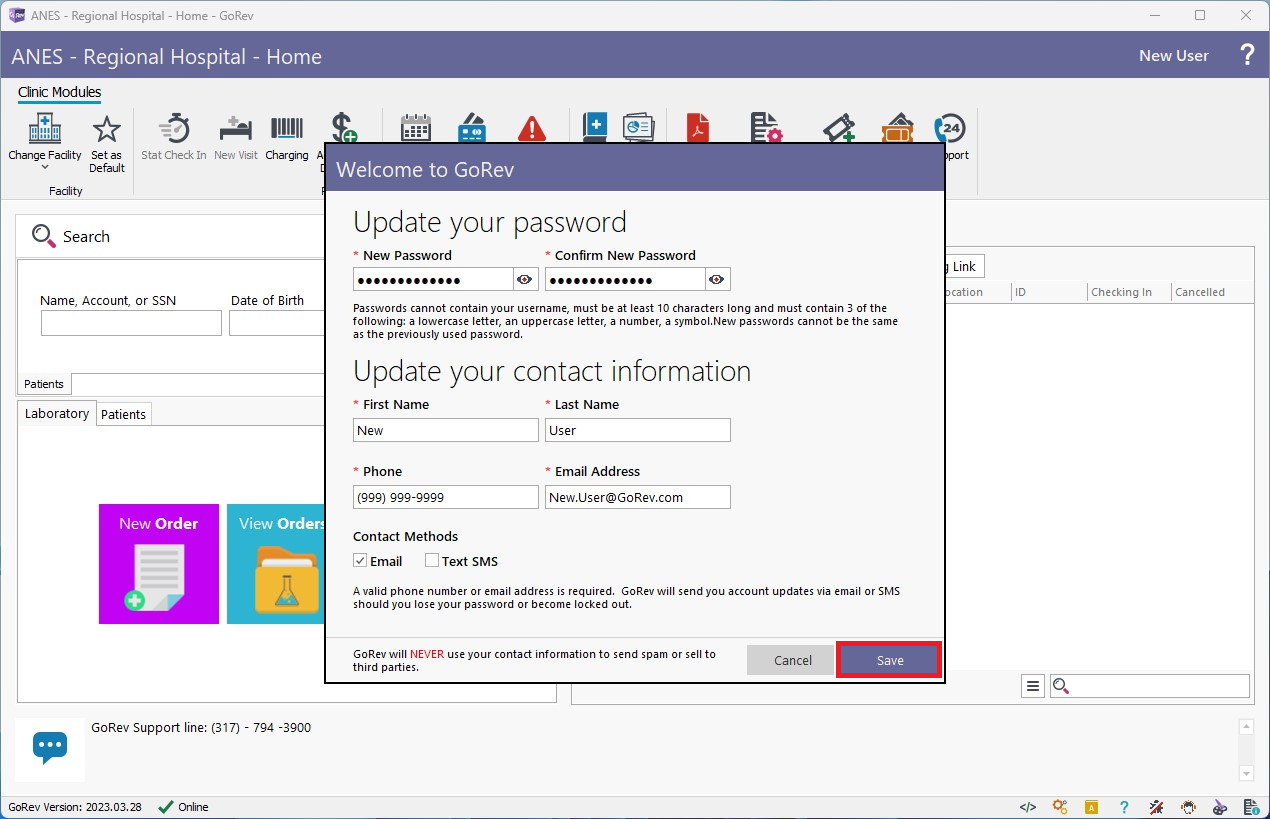Click the New Password field
This screenshot has width=1270, height=819.
tap(434, 279)
